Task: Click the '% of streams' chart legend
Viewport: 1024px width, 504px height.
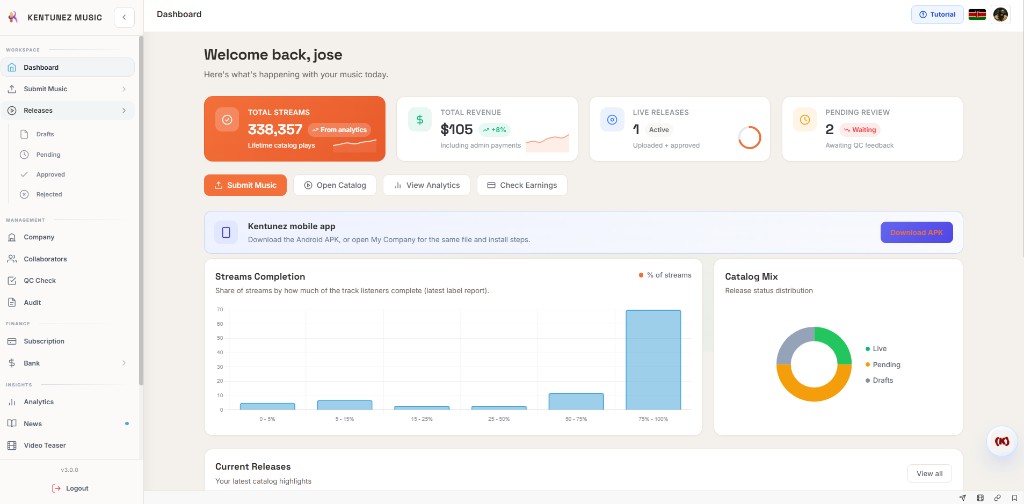Action: point(665,276)
